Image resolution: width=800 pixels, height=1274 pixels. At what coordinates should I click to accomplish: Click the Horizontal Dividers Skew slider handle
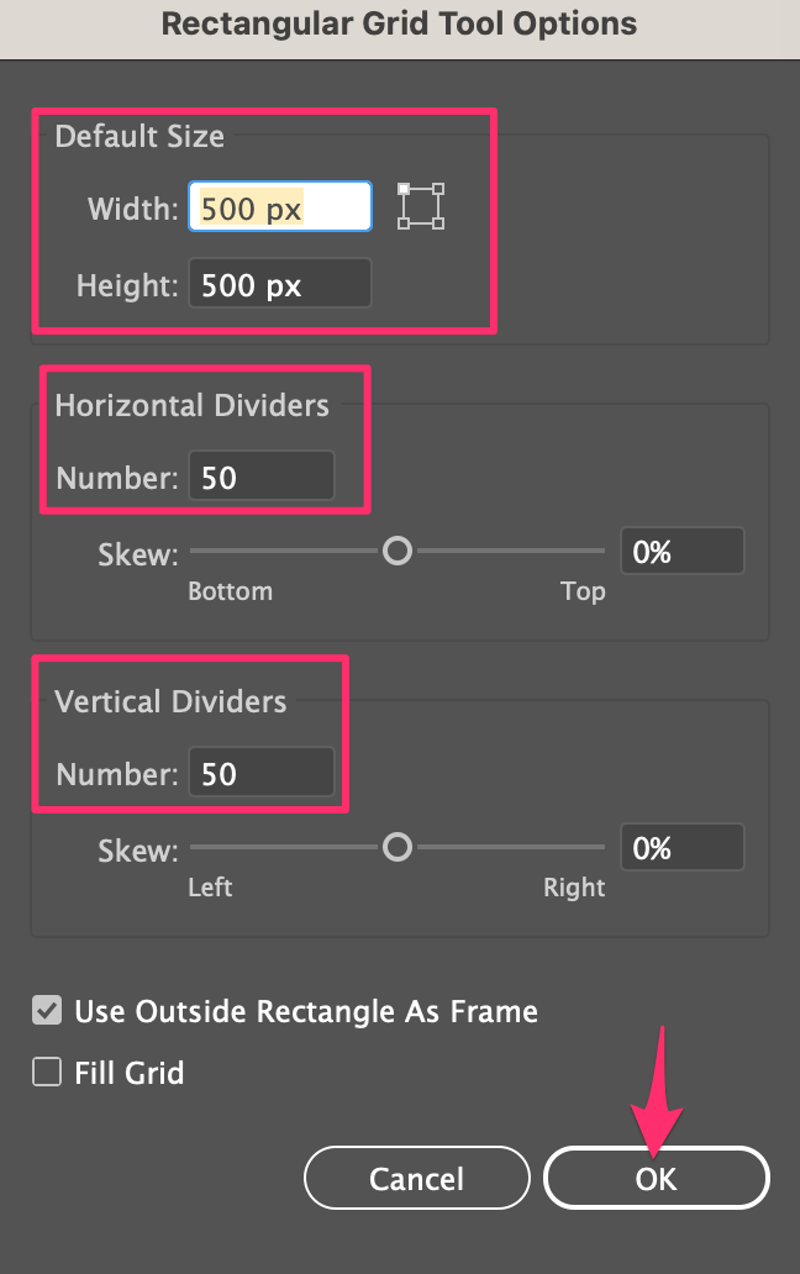click(397, 551)
